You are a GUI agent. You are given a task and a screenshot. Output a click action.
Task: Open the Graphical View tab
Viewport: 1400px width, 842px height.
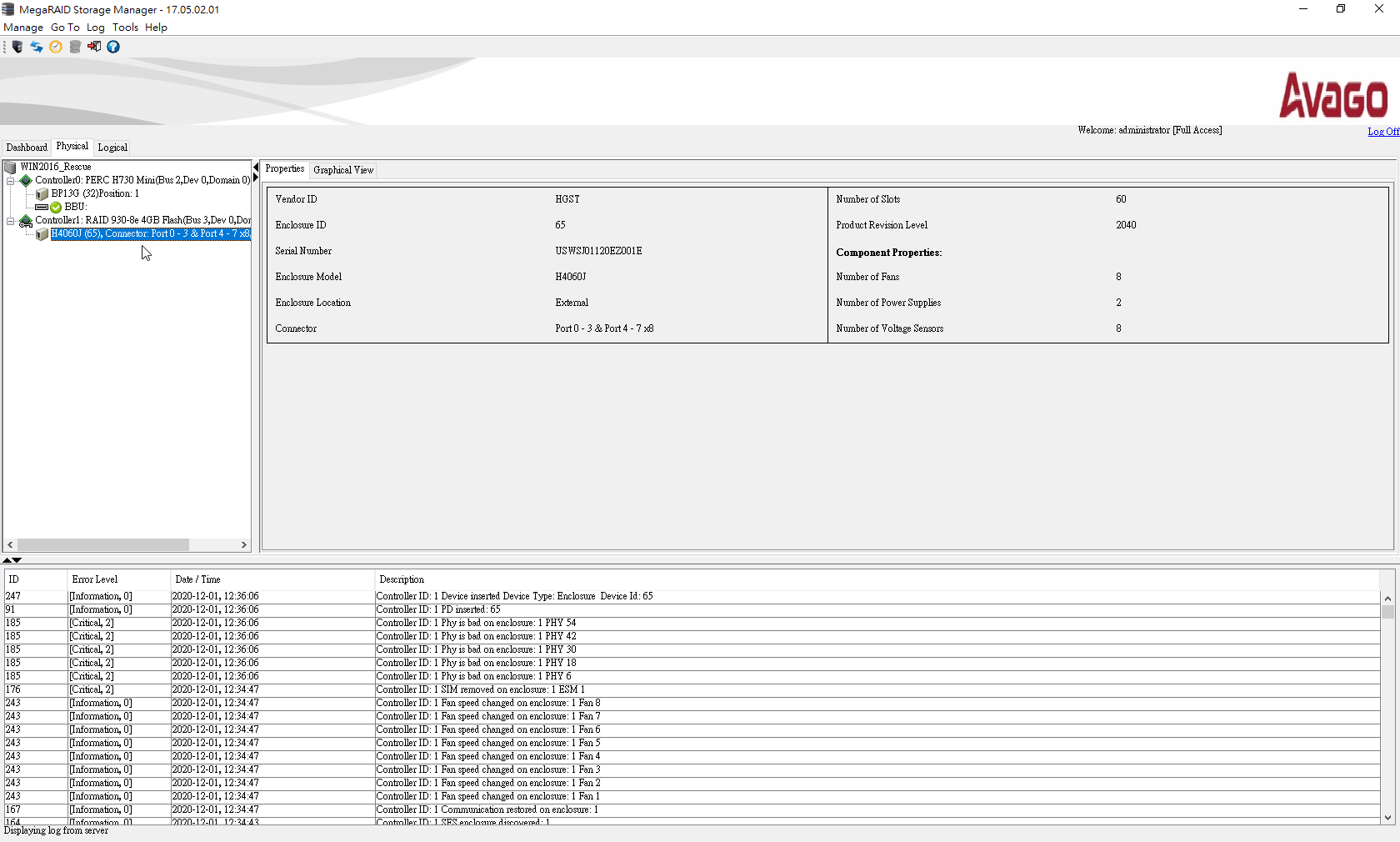tap(343, 170)
